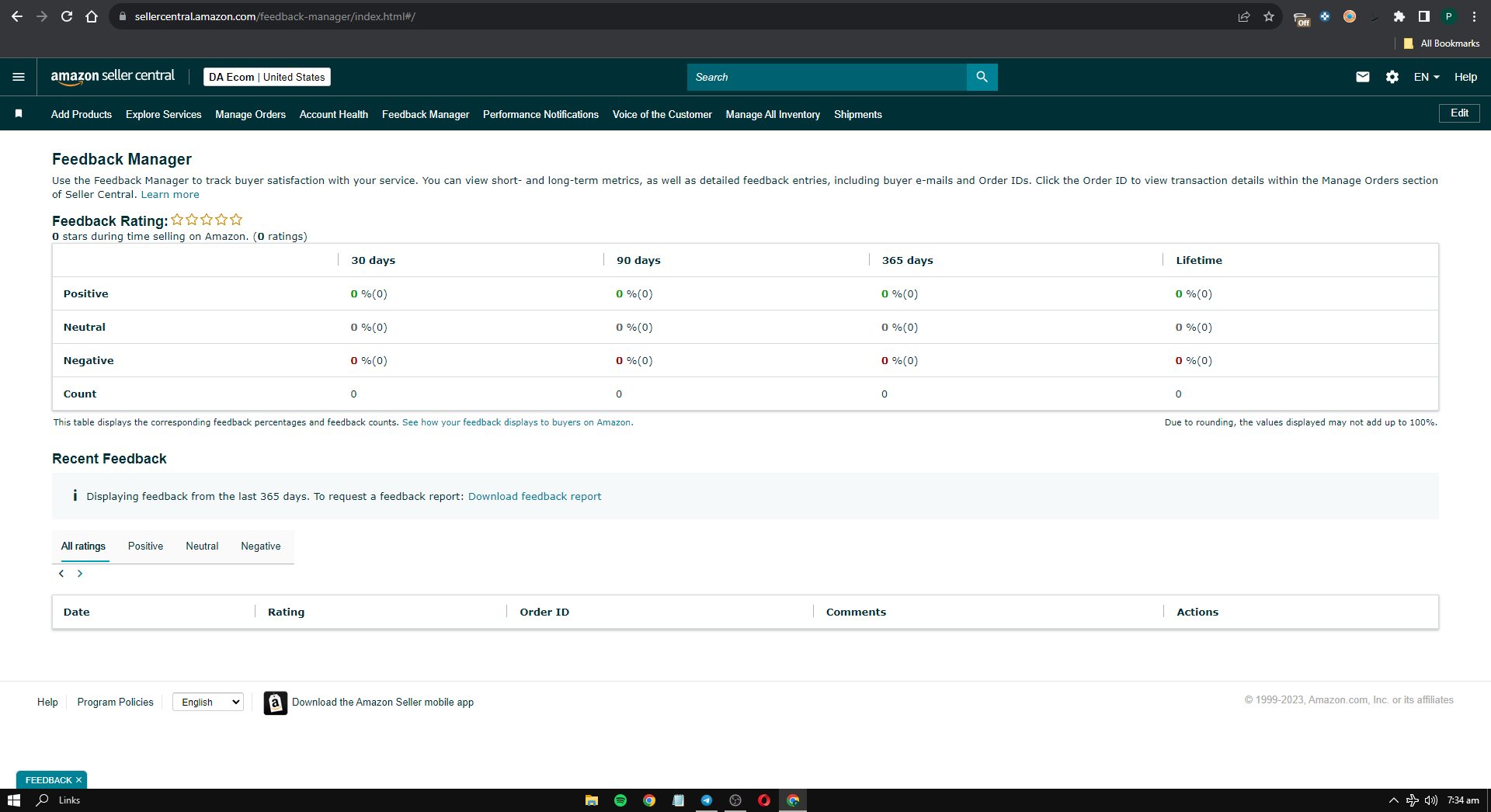Image resolution: width=1491 pixels, height=812 pixels.
Task: Open 'See how your feedback displays to buyers' link
Action: click(x=516, y=423)
